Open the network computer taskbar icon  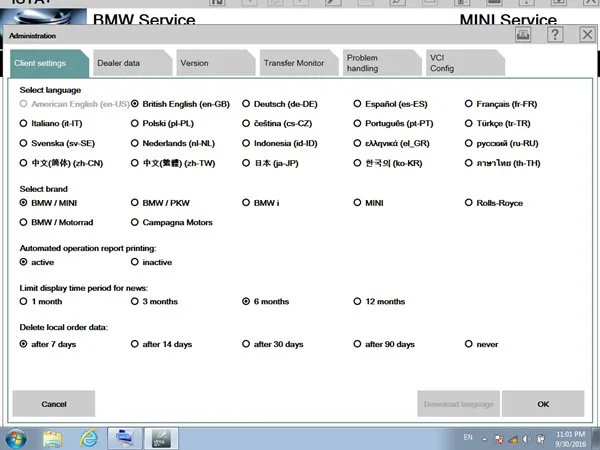[x=125, y=439]
